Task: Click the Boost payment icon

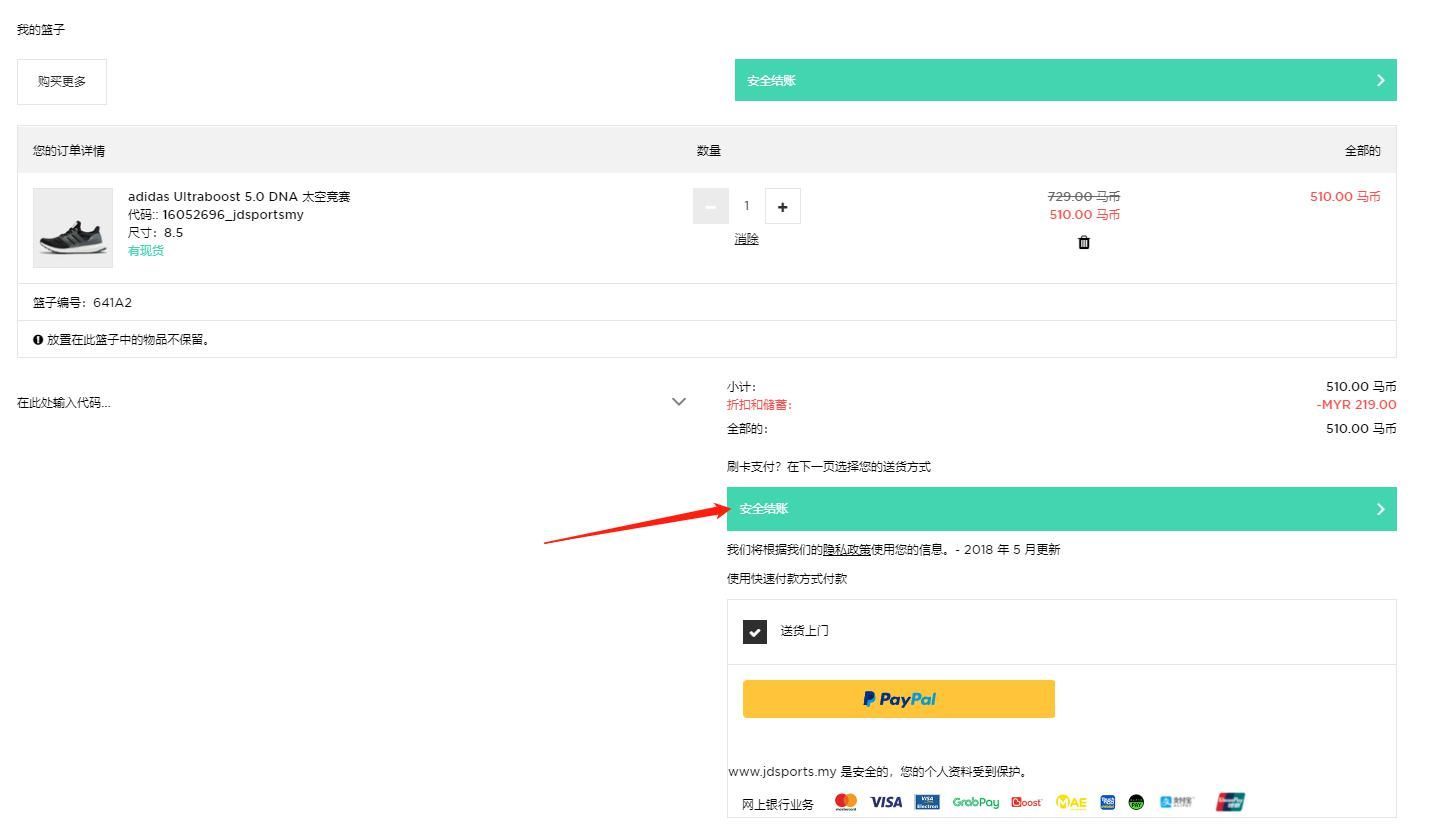Action: tap(1026, 802)
